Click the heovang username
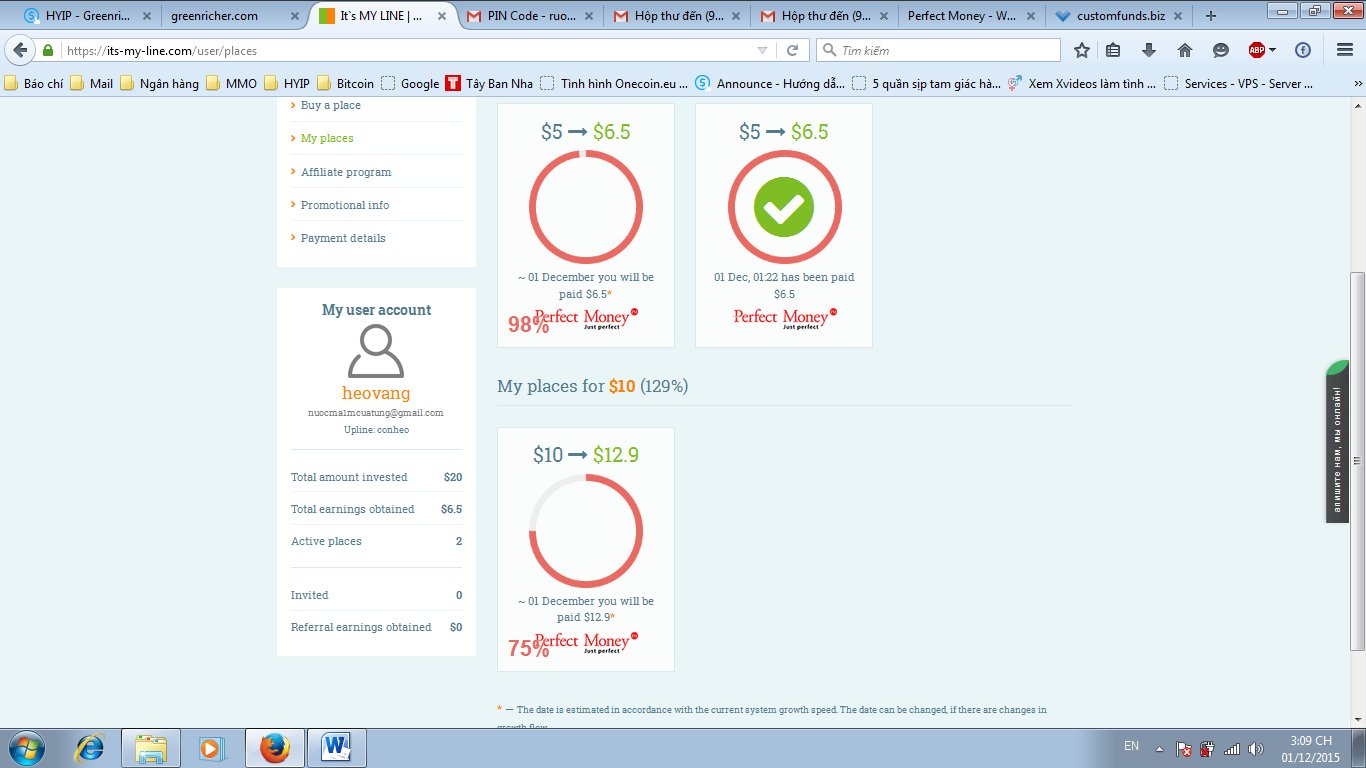Viewport: 1366px width, 768px height. coord(376,393)
